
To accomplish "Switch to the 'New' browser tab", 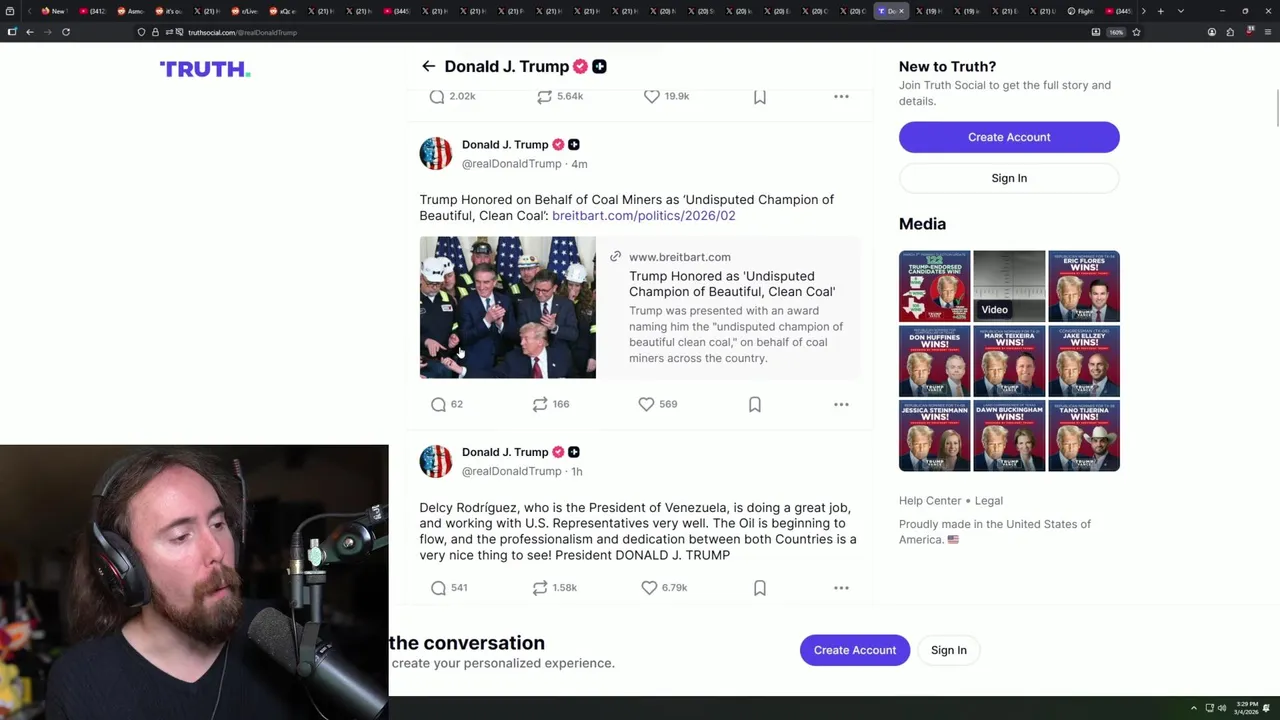I will pyautogui.click(x=53, y=11).
